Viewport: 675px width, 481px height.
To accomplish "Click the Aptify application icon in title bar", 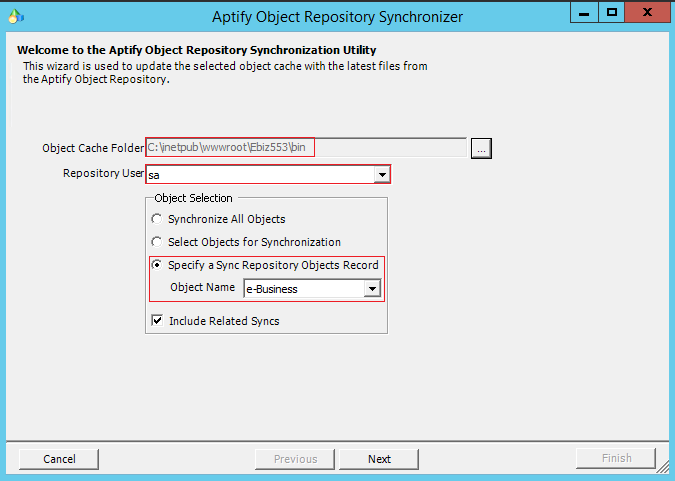I will coord(16,16).
